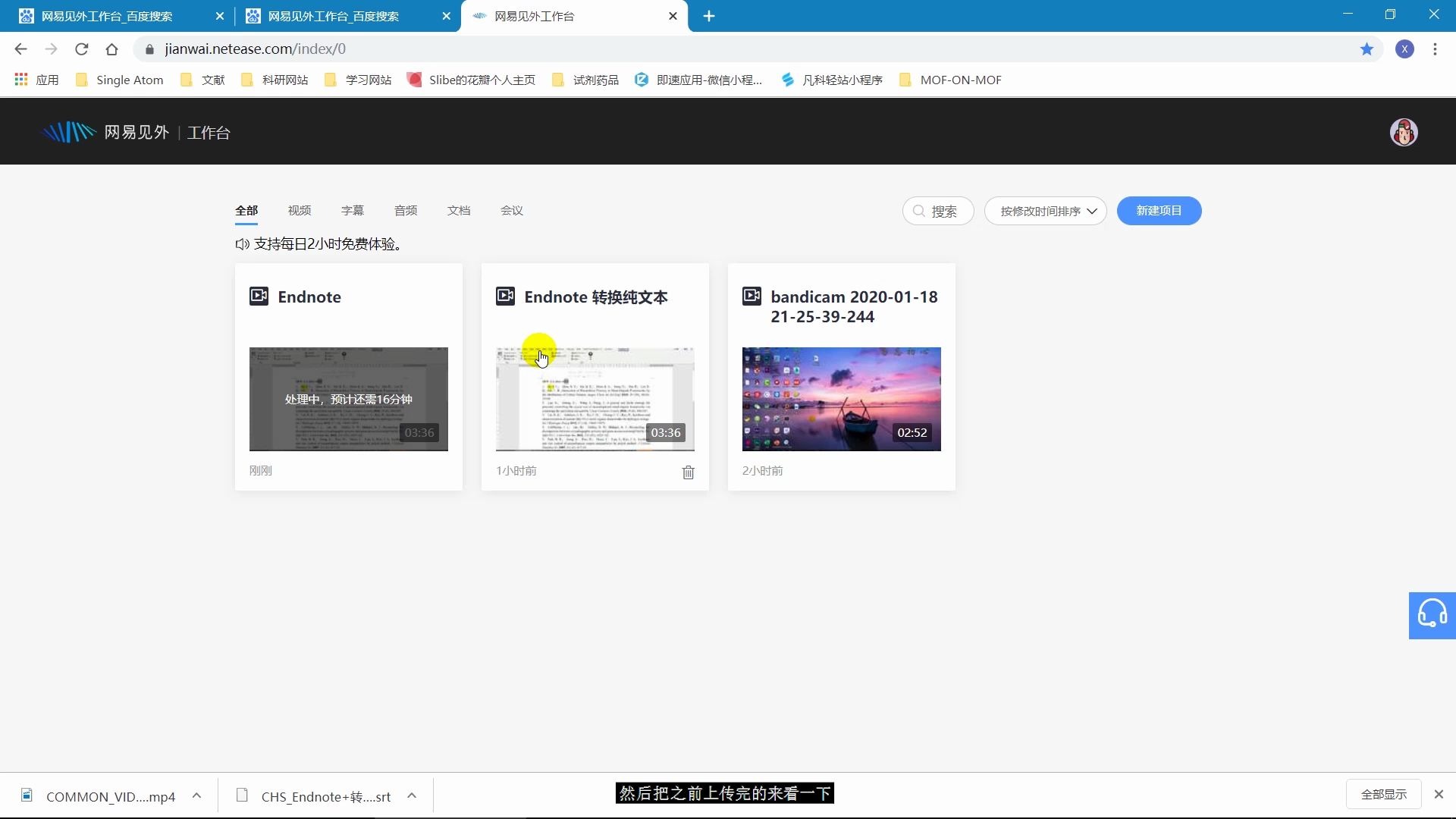Open the Endnote 转换纯文本 video thumbnail

595,399
